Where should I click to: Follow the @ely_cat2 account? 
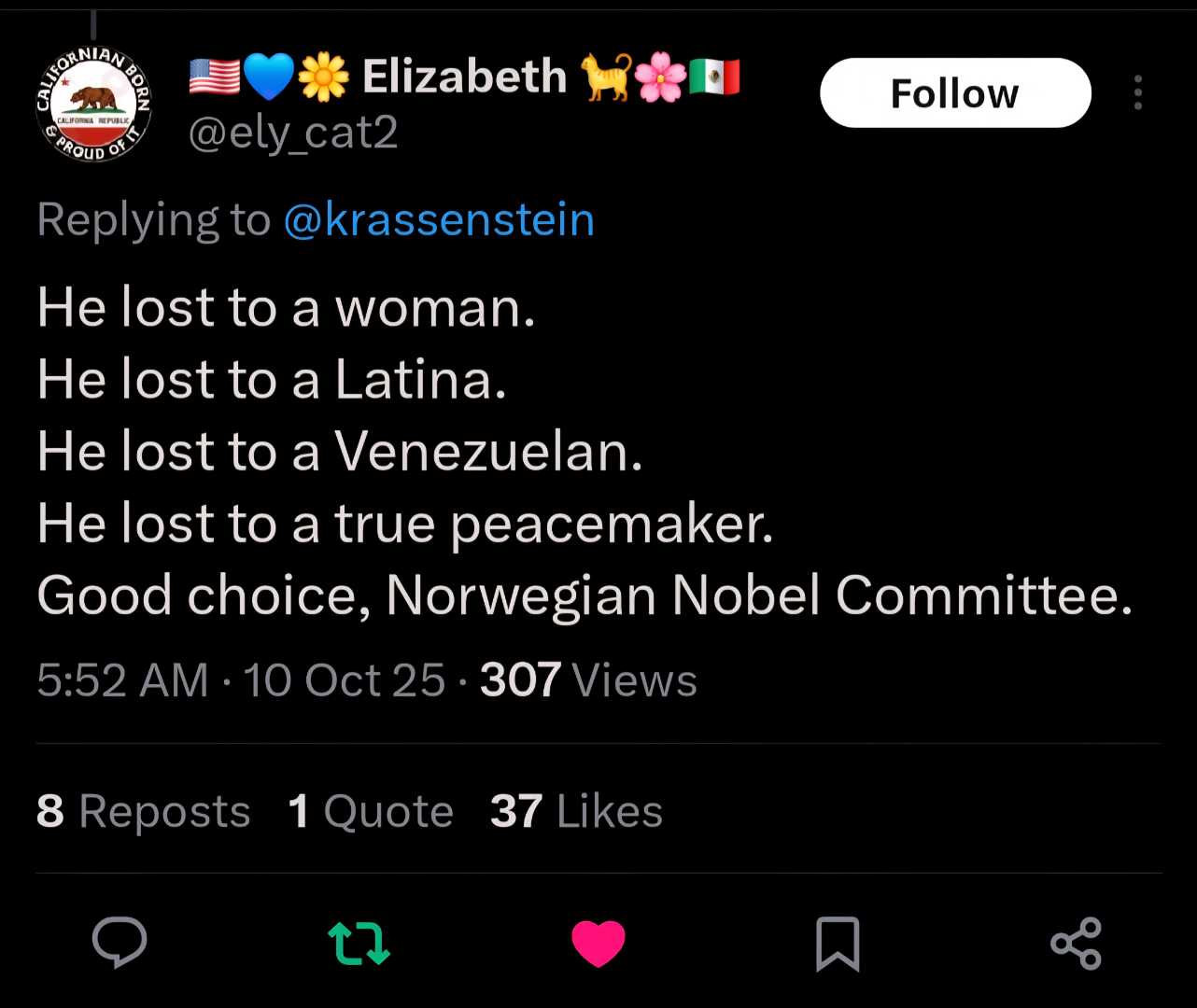tap(955, 93)
